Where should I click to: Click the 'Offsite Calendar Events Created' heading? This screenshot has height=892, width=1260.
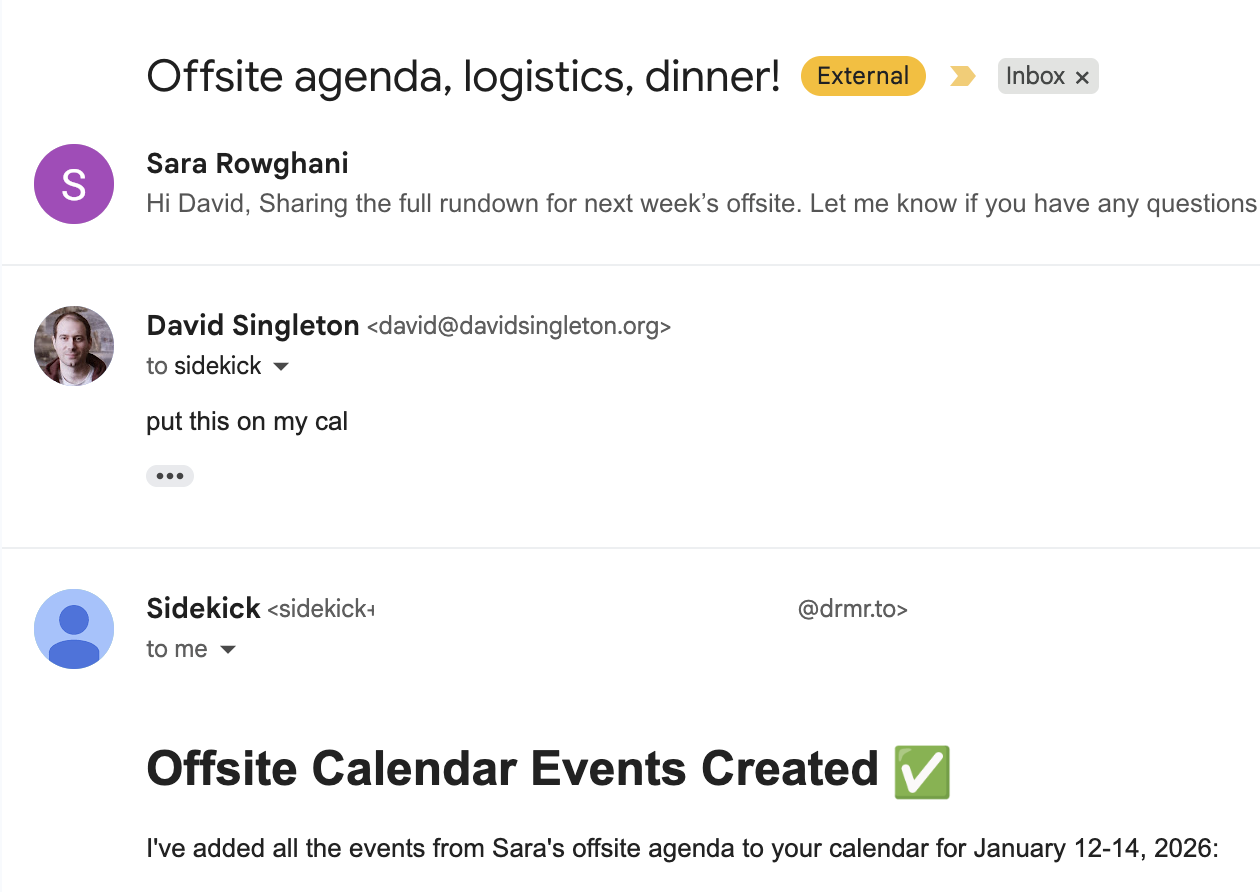click(510, 768)
